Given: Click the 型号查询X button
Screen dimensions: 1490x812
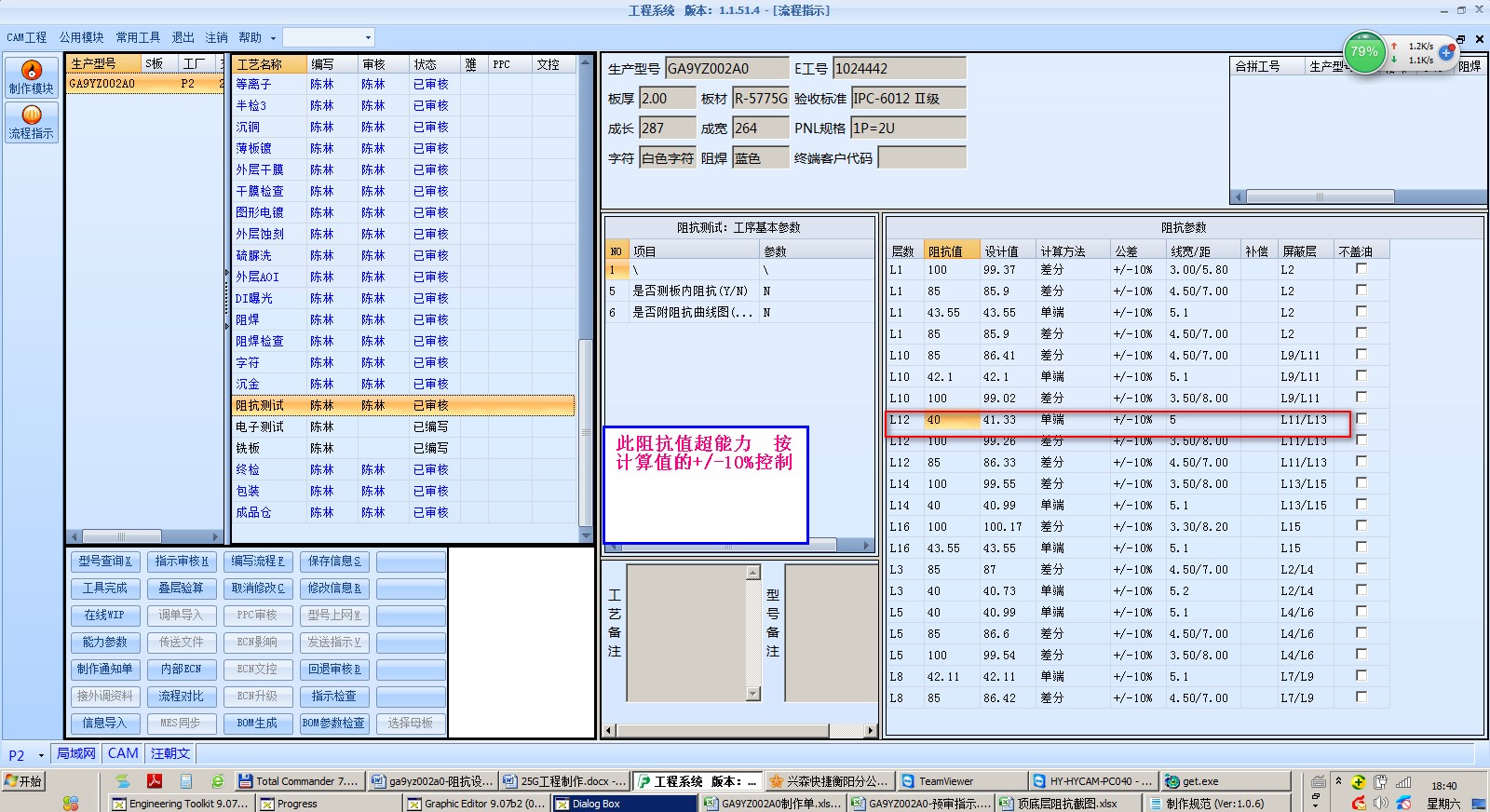Looking at the screenshot, I should point(105,562).
